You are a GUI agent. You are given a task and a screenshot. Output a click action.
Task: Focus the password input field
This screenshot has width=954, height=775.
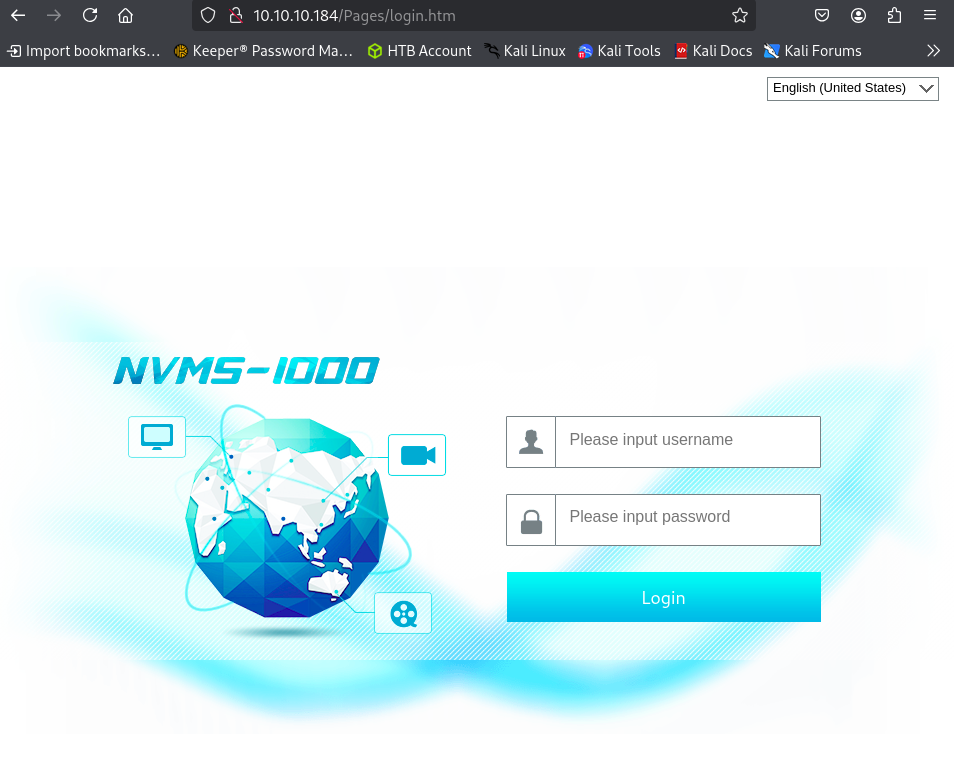tap(687, 520)
